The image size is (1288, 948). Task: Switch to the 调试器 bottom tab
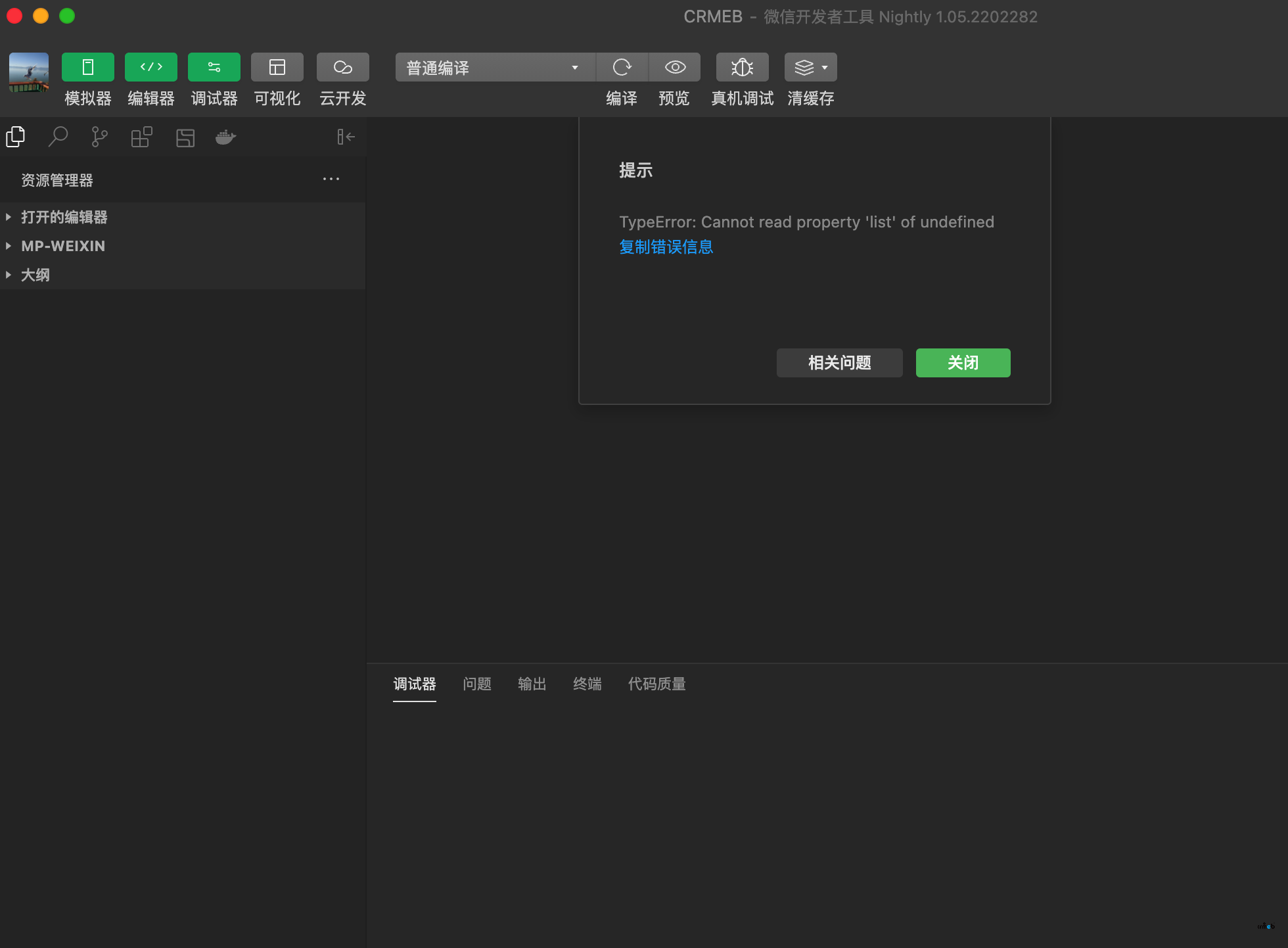click(x=415, y=684)
